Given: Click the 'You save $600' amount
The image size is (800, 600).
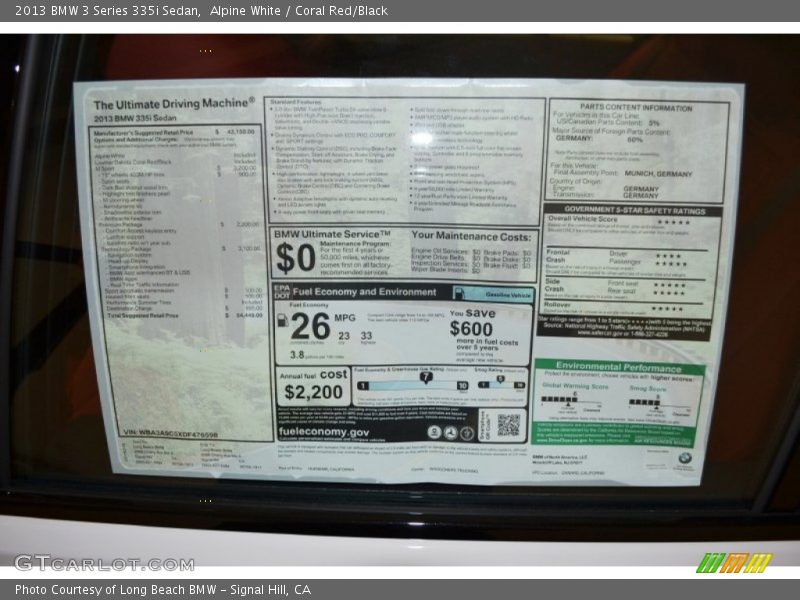Looking at the screenshot, I should click(471, 329).
